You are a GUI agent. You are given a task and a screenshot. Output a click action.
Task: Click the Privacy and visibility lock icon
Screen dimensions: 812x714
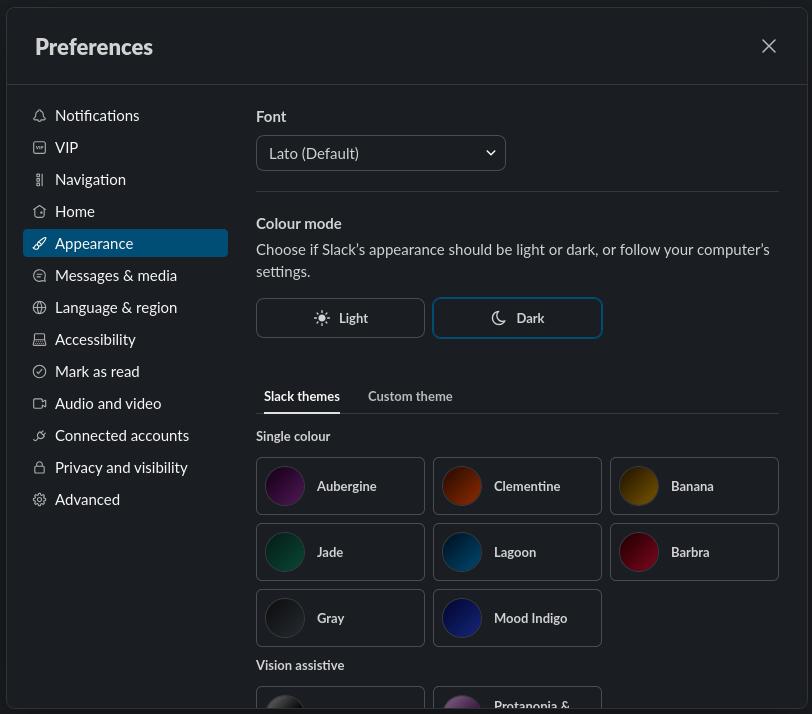coord(39,468)
